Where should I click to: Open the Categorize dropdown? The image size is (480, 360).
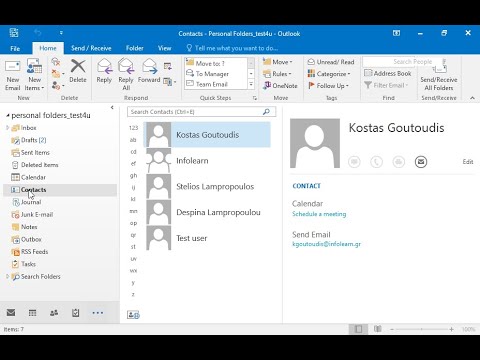click(329, 74)
